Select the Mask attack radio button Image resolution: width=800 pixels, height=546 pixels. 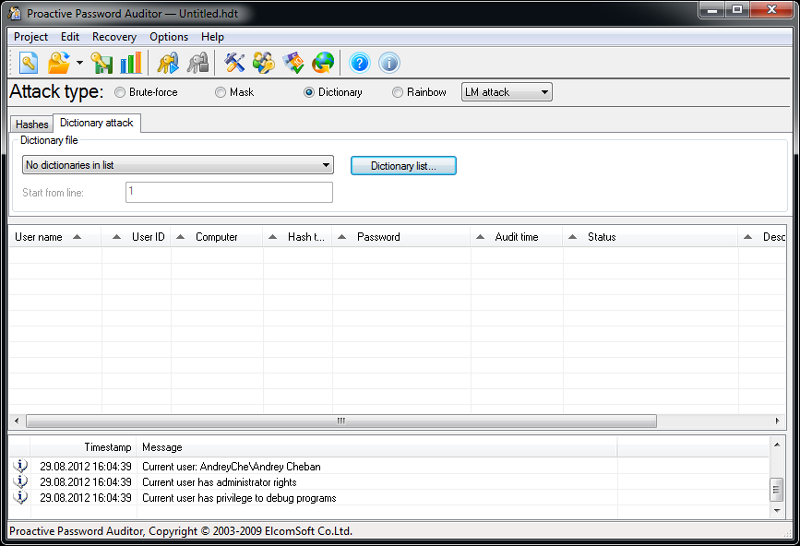click(x=221, y=93)
